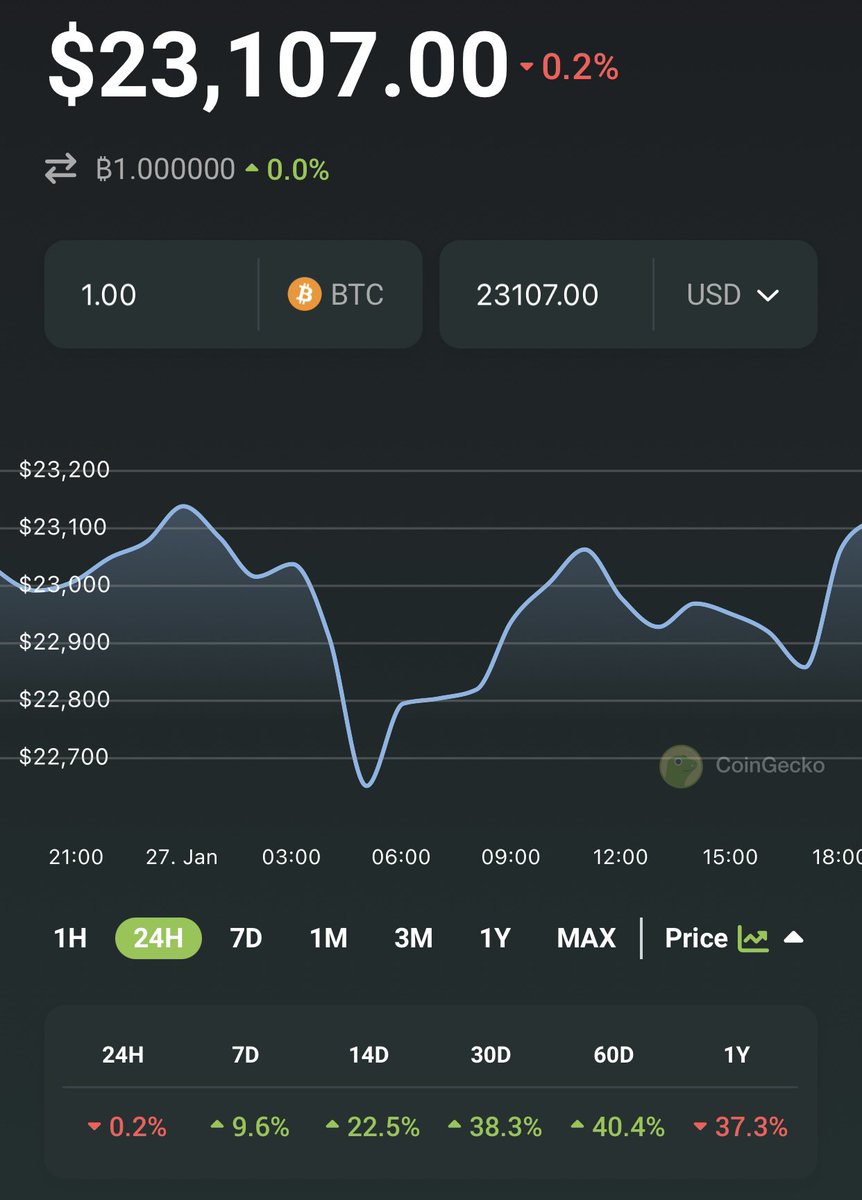862x1200 pixels.
Task: Tap the 60D column header
Action: point(614,1055)
